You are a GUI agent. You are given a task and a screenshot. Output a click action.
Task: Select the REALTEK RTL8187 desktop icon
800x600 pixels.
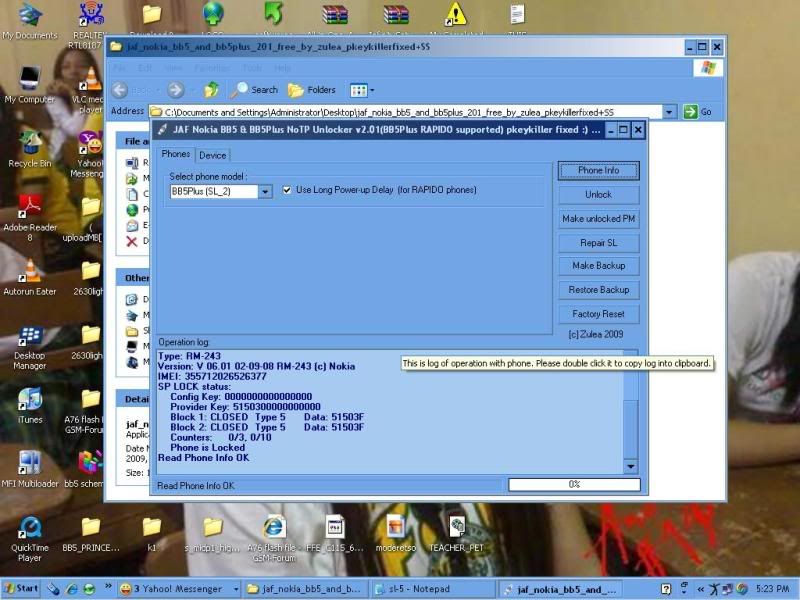90,26
